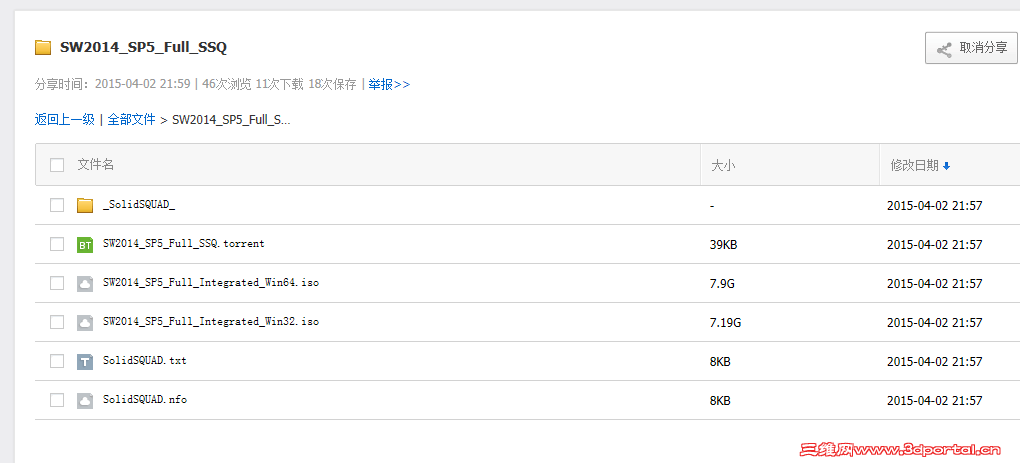Click the 46次浏览 view count text
Viewport: 1020px width, 463px height.
(226, 84)
